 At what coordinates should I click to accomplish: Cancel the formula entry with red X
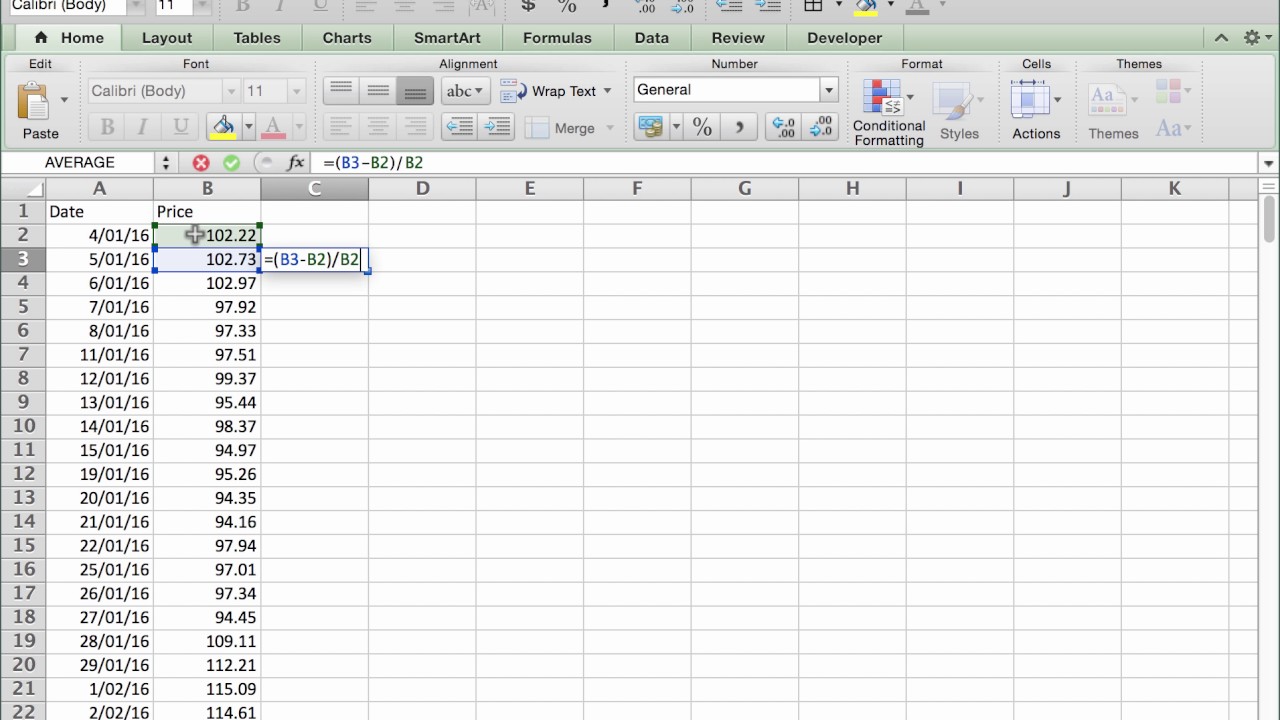[201, 163]
